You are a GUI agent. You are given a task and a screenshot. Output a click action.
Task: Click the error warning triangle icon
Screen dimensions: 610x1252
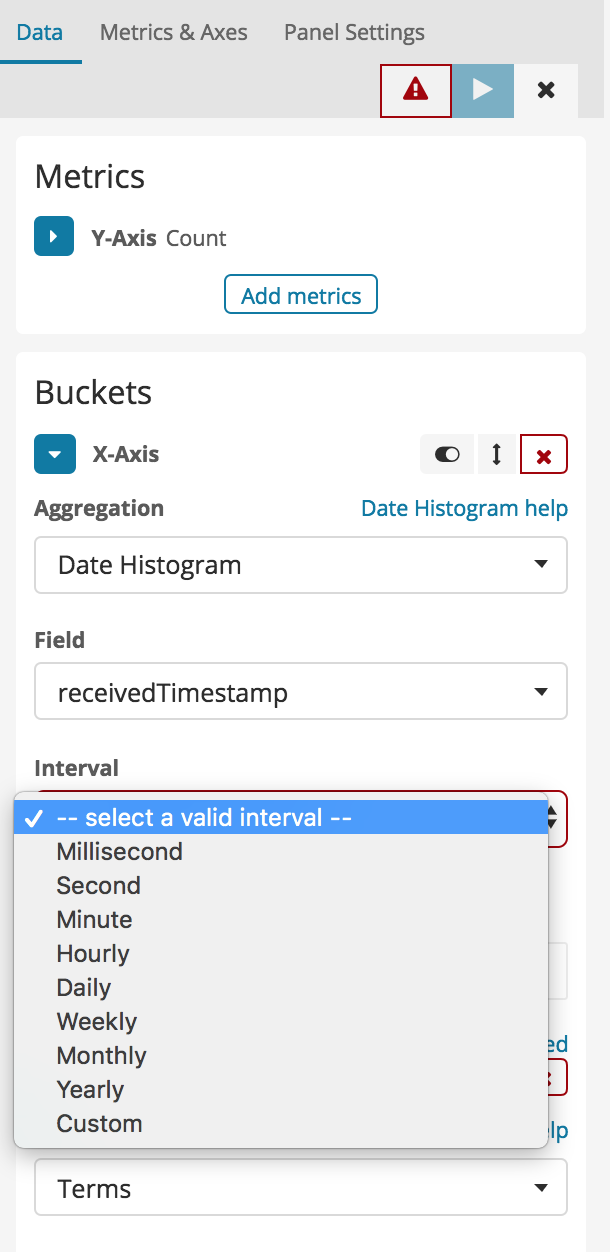tap(415, 90)
